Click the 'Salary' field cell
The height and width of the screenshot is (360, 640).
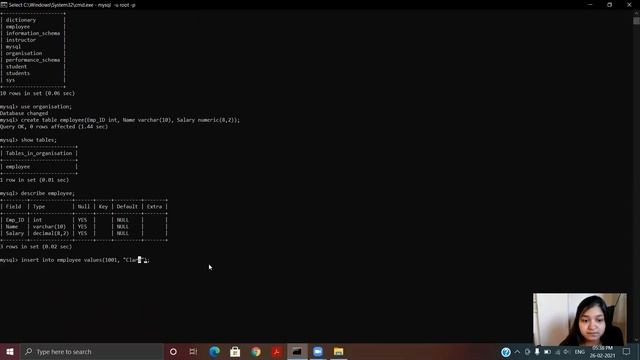(x=15, y=233)
